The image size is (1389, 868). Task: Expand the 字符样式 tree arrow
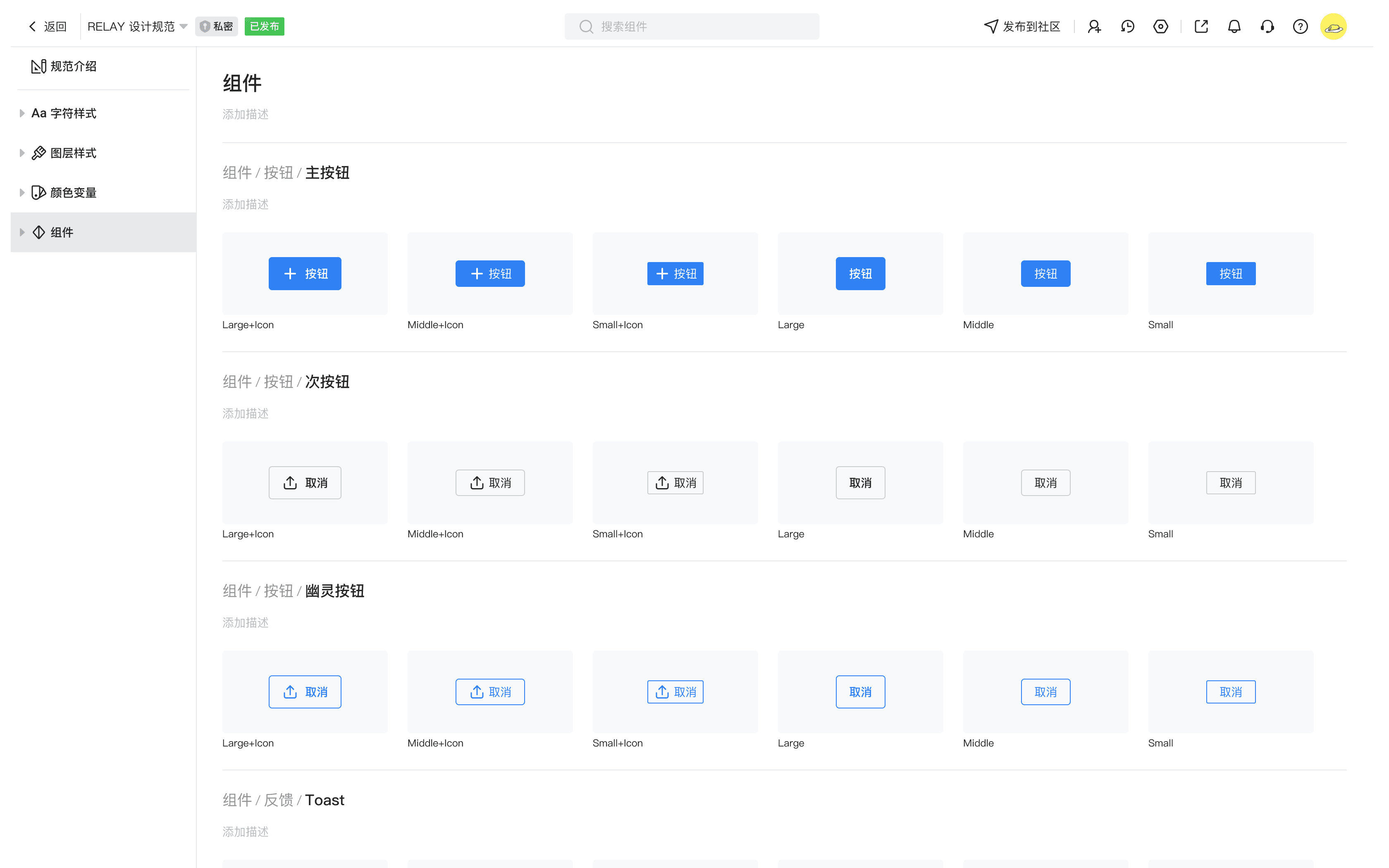22,113
